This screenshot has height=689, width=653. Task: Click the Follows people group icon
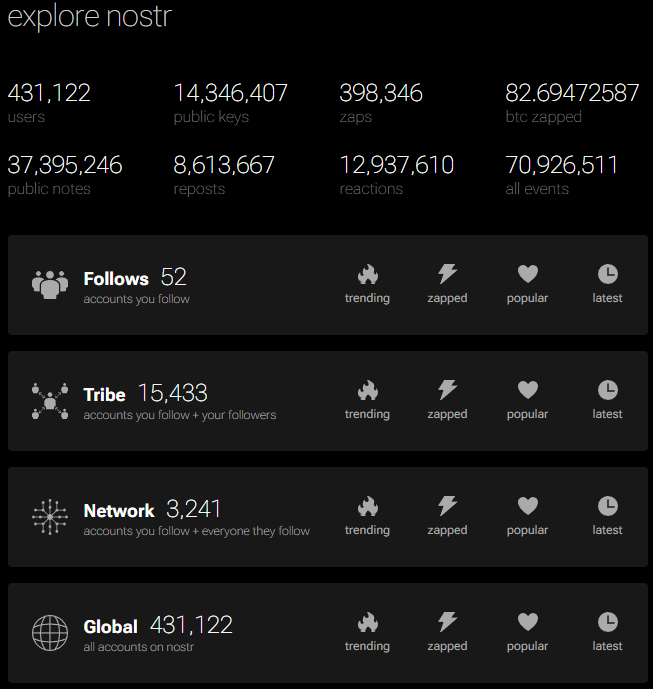49,285
